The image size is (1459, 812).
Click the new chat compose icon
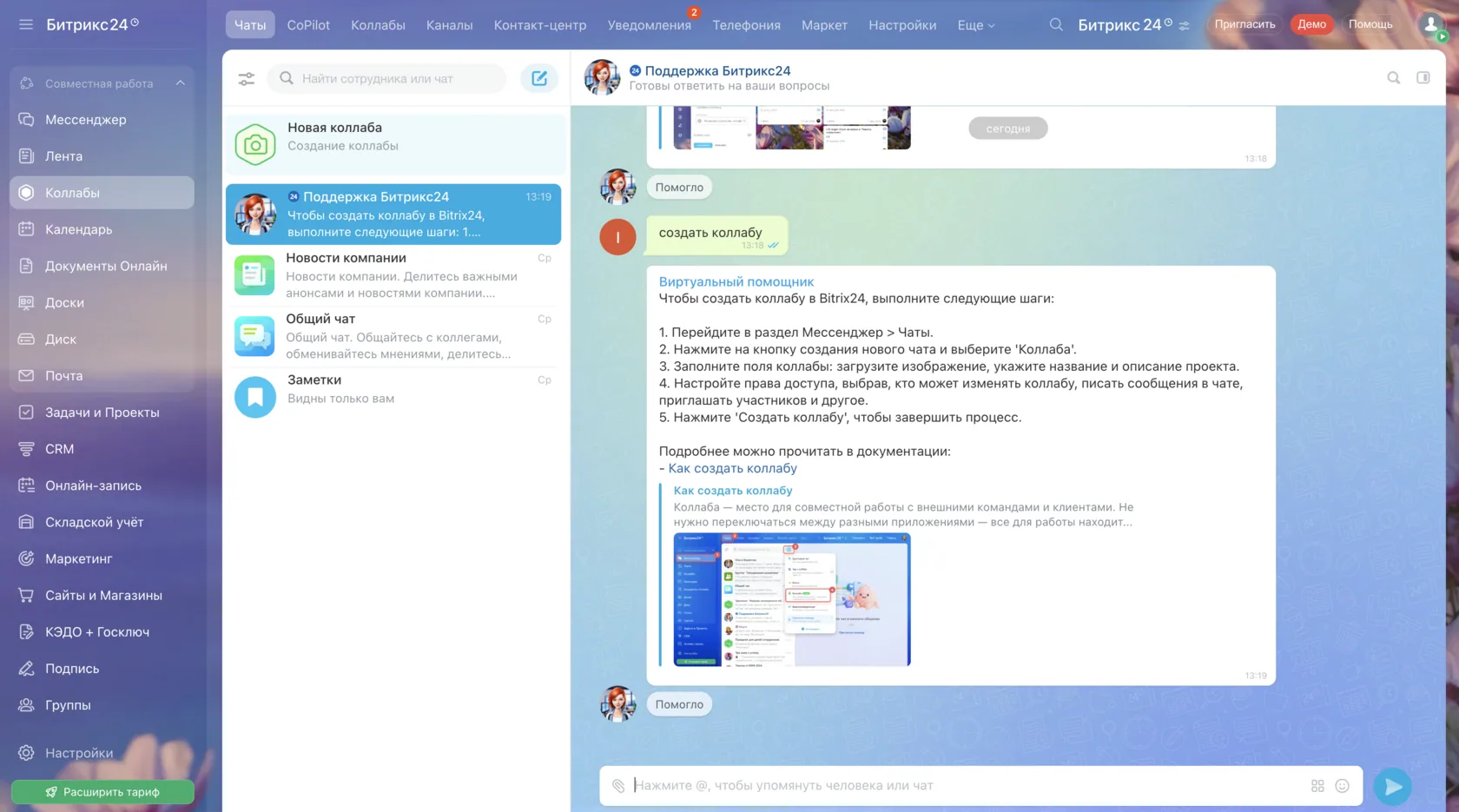[539, 78]
